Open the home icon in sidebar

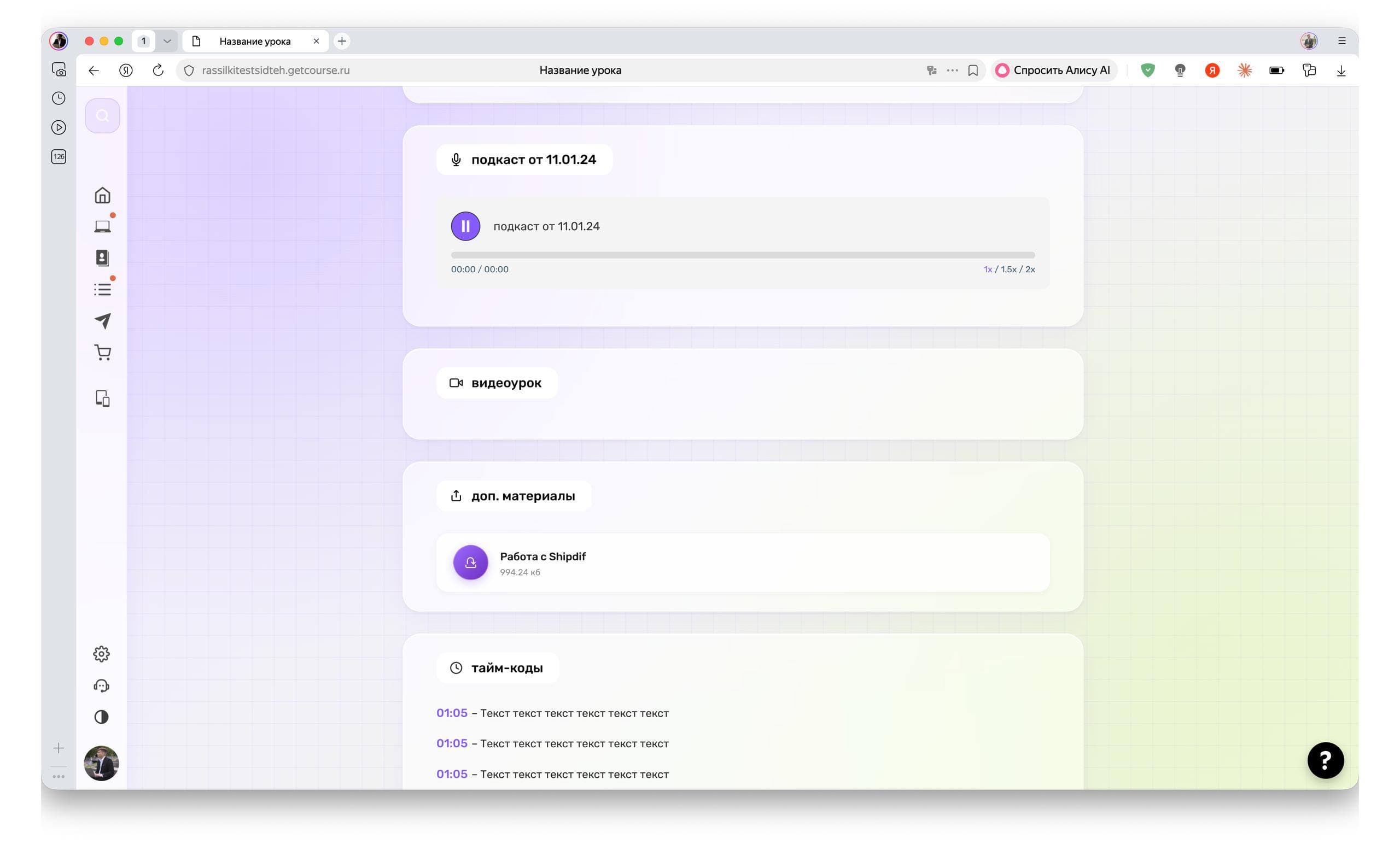(102, 195)
